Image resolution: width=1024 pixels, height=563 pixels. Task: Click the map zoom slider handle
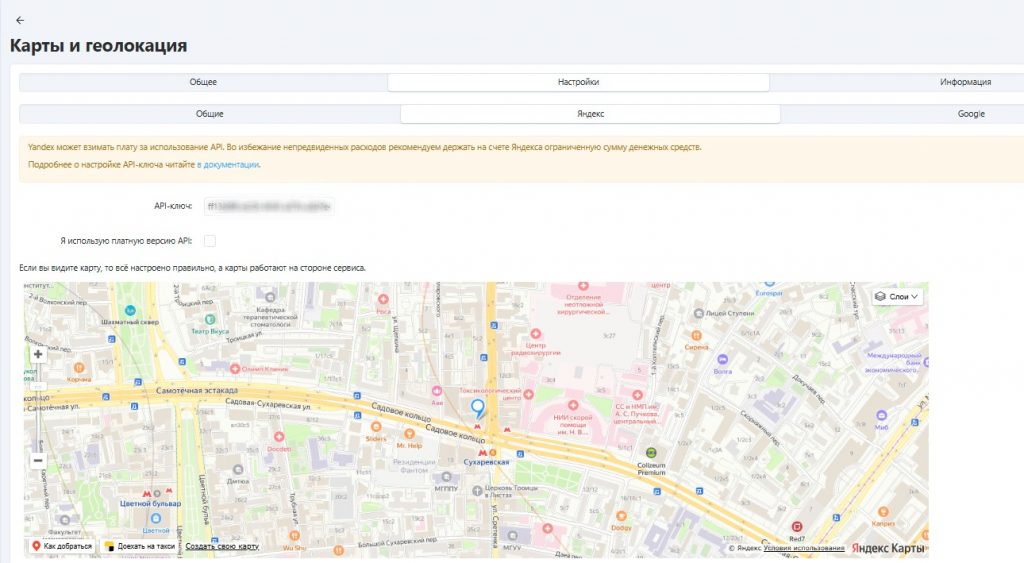[38, 387]
